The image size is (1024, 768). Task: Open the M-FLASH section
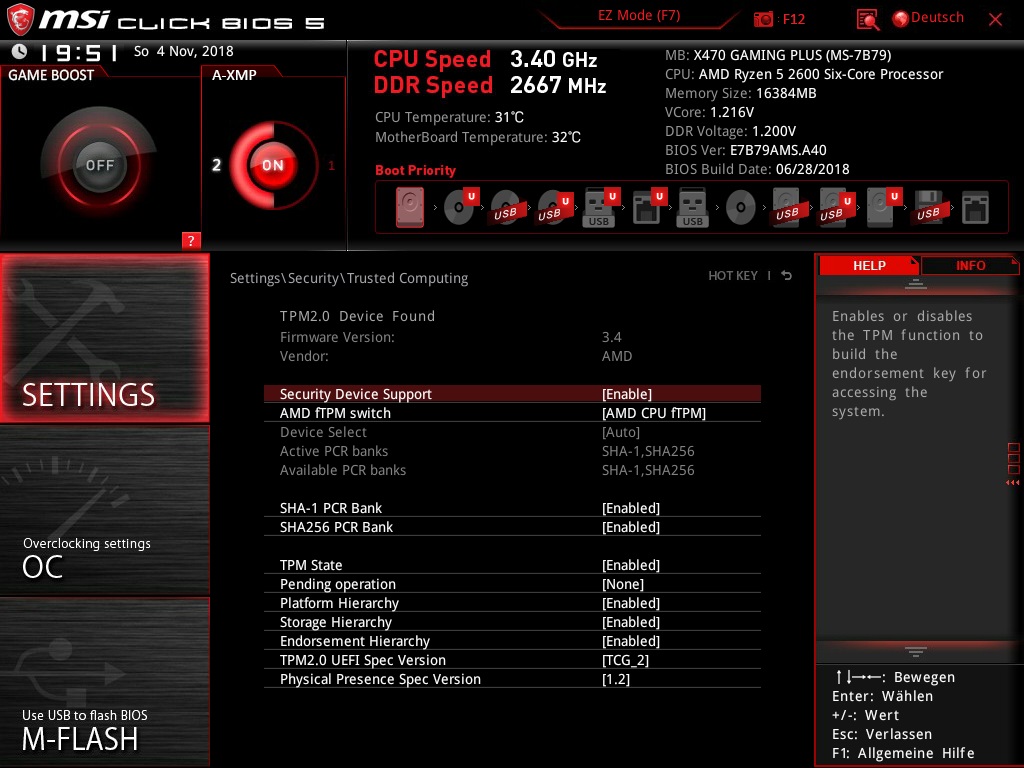click(104, 681)
